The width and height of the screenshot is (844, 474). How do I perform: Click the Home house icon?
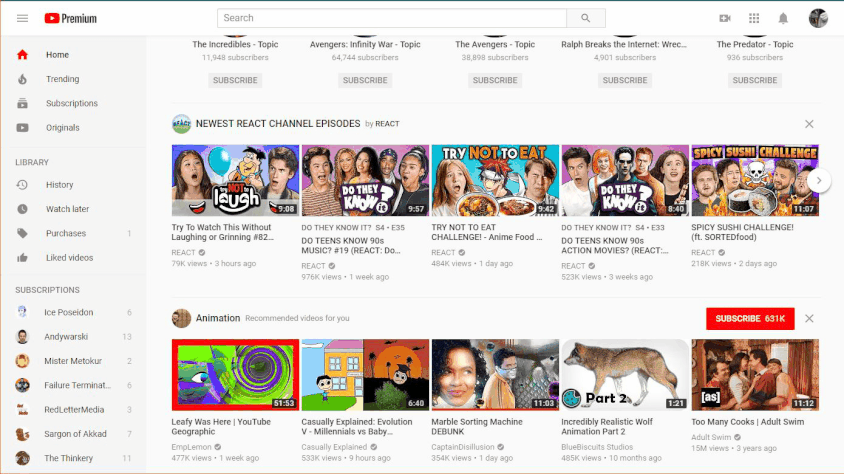tap(22, 54)
